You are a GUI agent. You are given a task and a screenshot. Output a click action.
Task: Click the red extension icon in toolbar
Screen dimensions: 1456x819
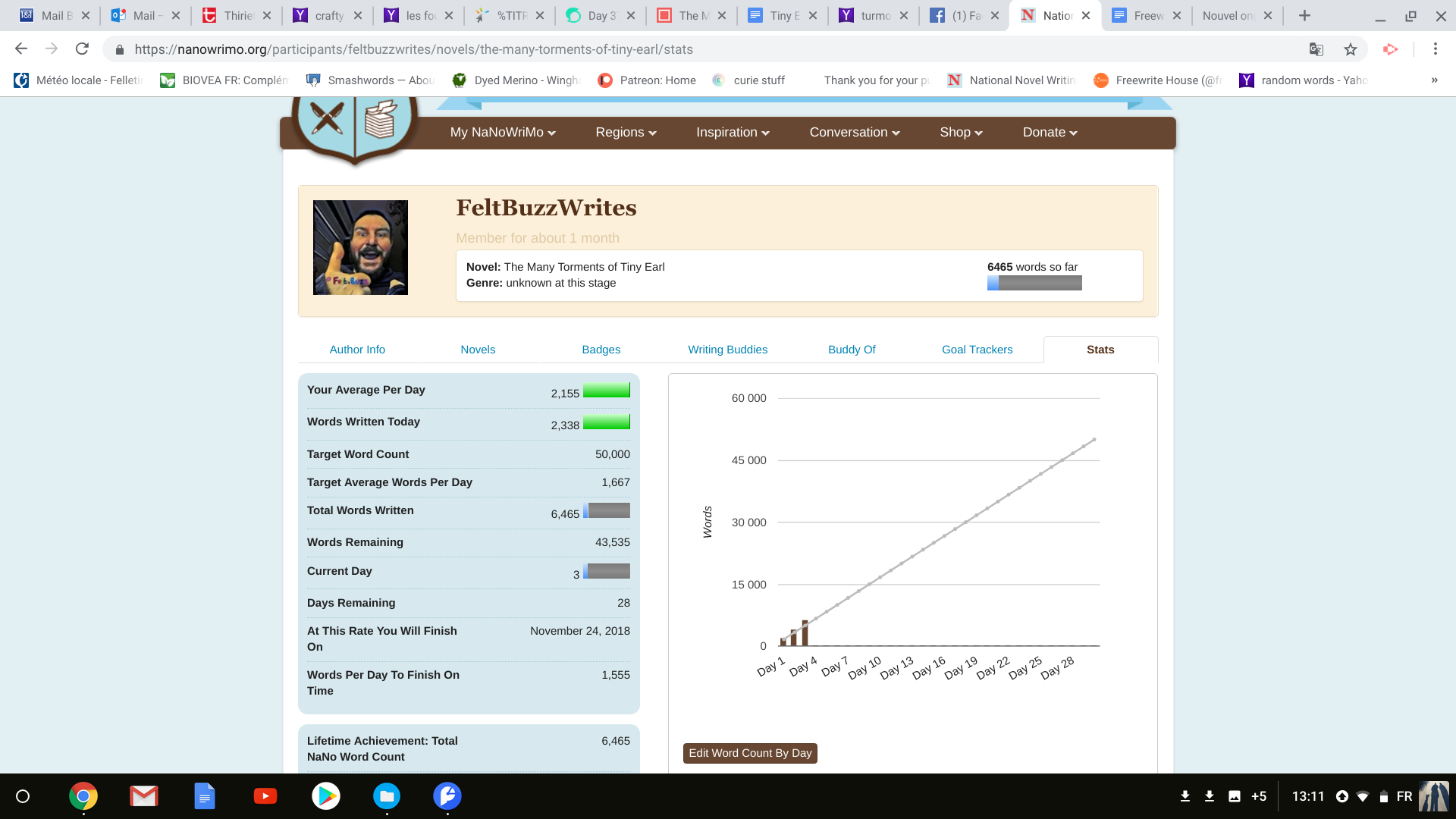point(1390,49)
